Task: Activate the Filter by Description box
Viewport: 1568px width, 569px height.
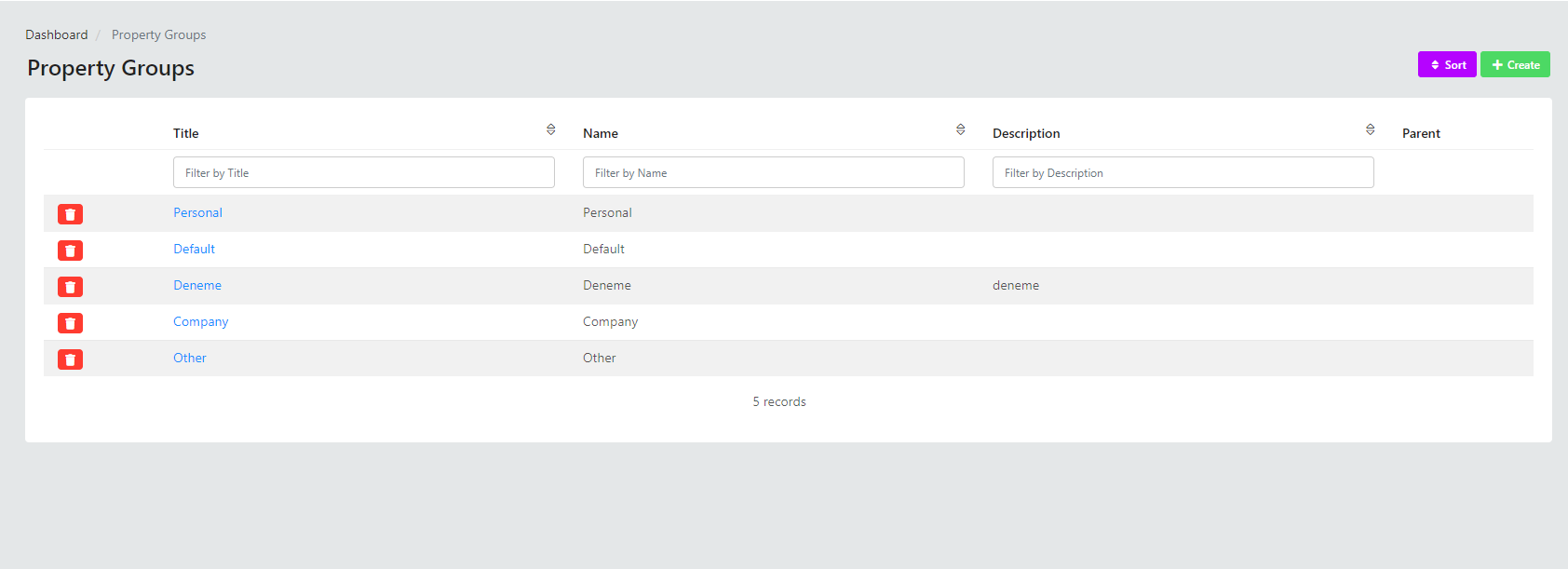Action: click(1183, 172)
